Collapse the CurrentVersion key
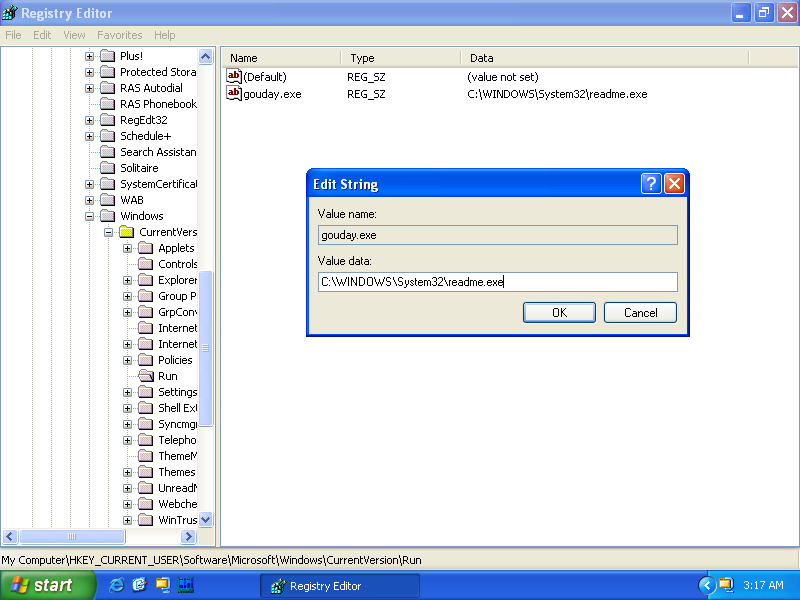The image size is (800, 600). tap(108, 232)
